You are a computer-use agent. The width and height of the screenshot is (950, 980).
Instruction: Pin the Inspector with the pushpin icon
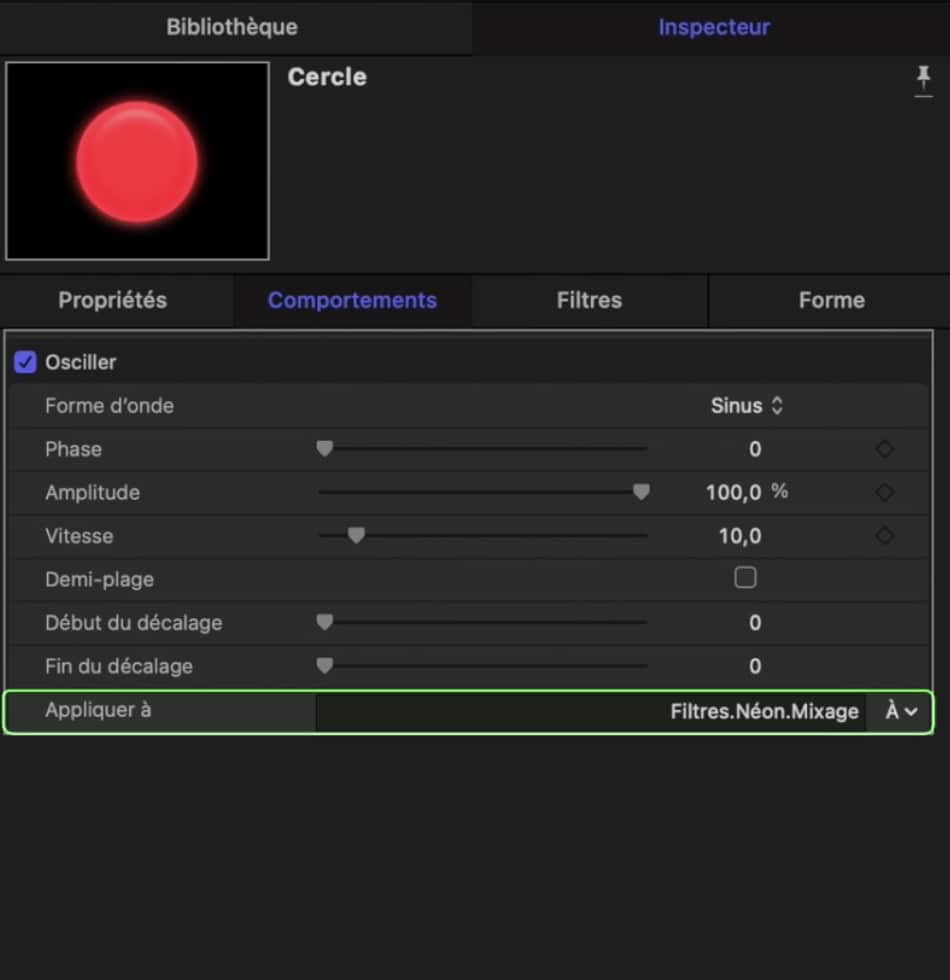[923, 81]
